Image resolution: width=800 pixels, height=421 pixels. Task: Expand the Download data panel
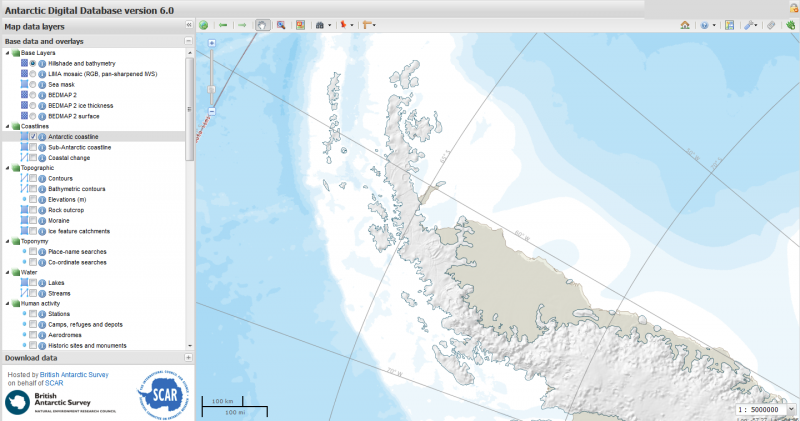click(188, 357)
